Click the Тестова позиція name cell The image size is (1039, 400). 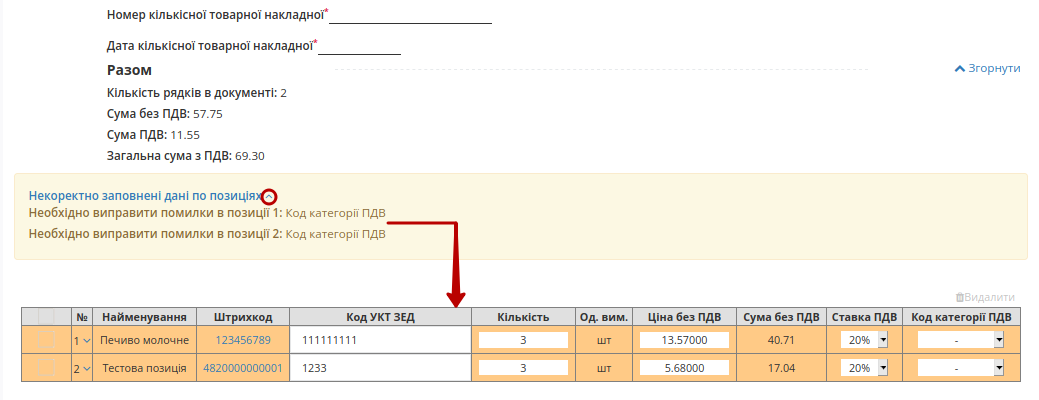pos(144,368)
